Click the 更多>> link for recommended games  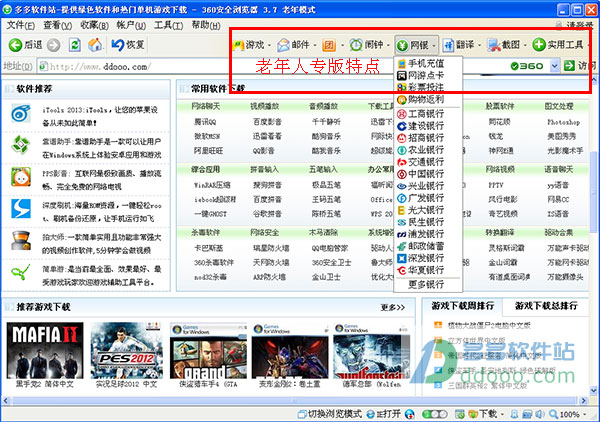(393, 307)
